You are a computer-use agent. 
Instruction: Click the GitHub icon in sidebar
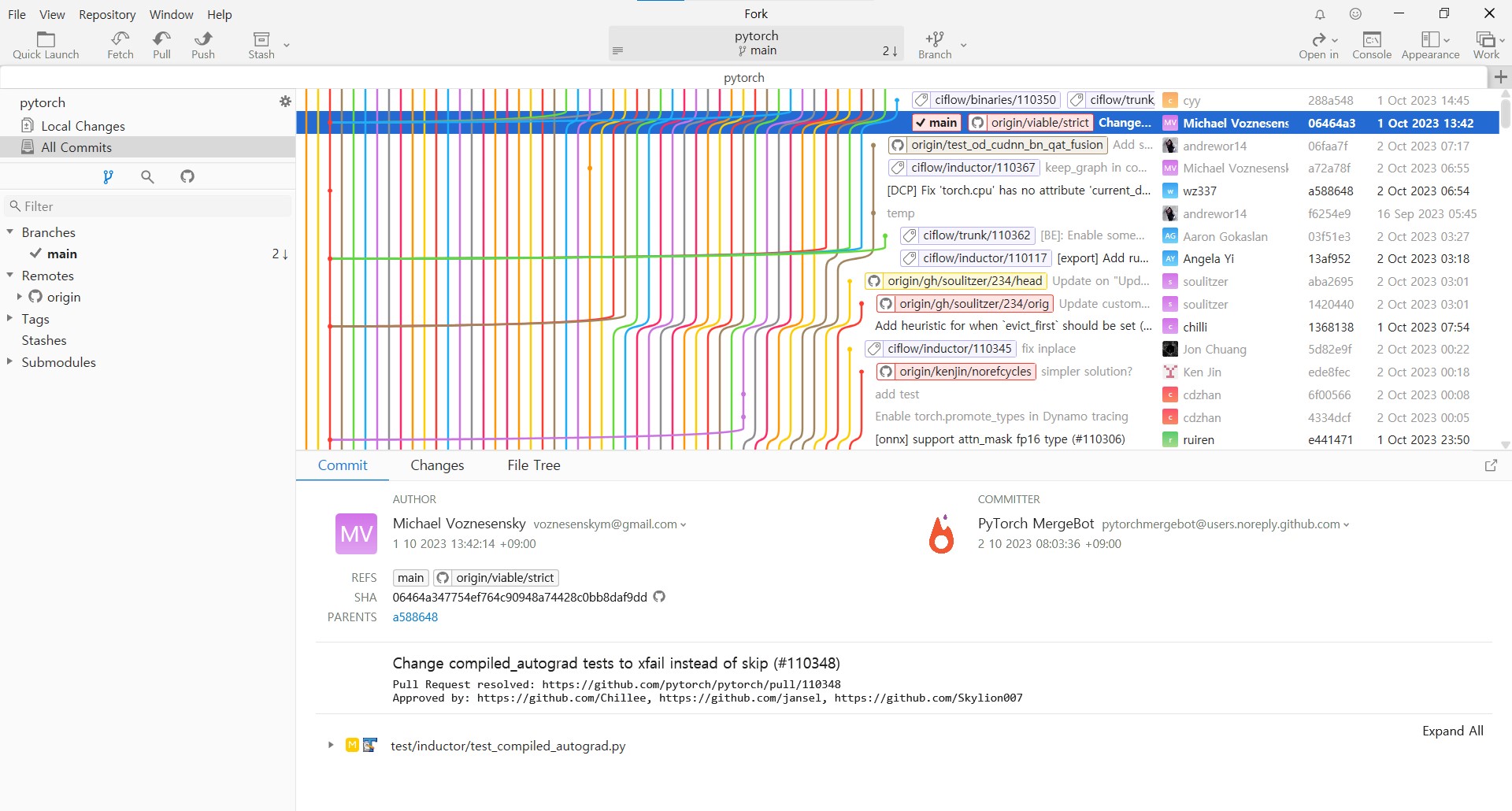click(x=187, y=176)
